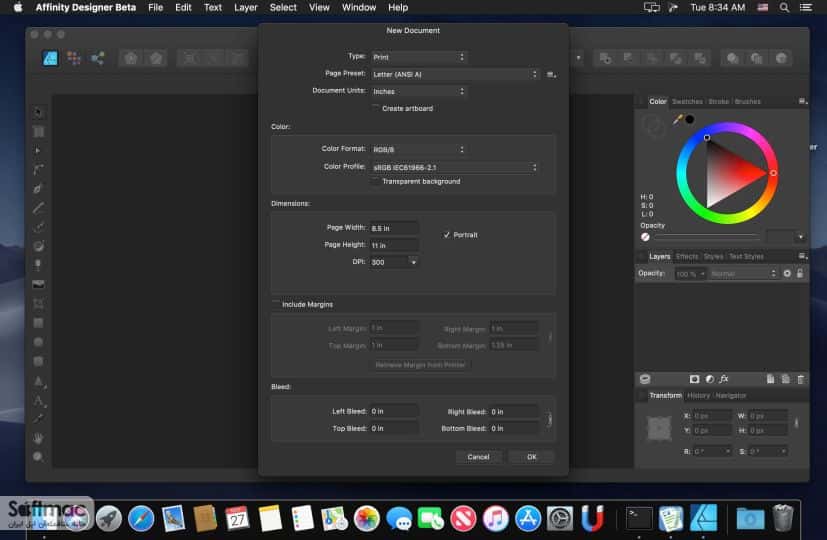Open Affinity Designer from the Dock
The height and width of the screenshot is (540, 827).
click(704, 518)
